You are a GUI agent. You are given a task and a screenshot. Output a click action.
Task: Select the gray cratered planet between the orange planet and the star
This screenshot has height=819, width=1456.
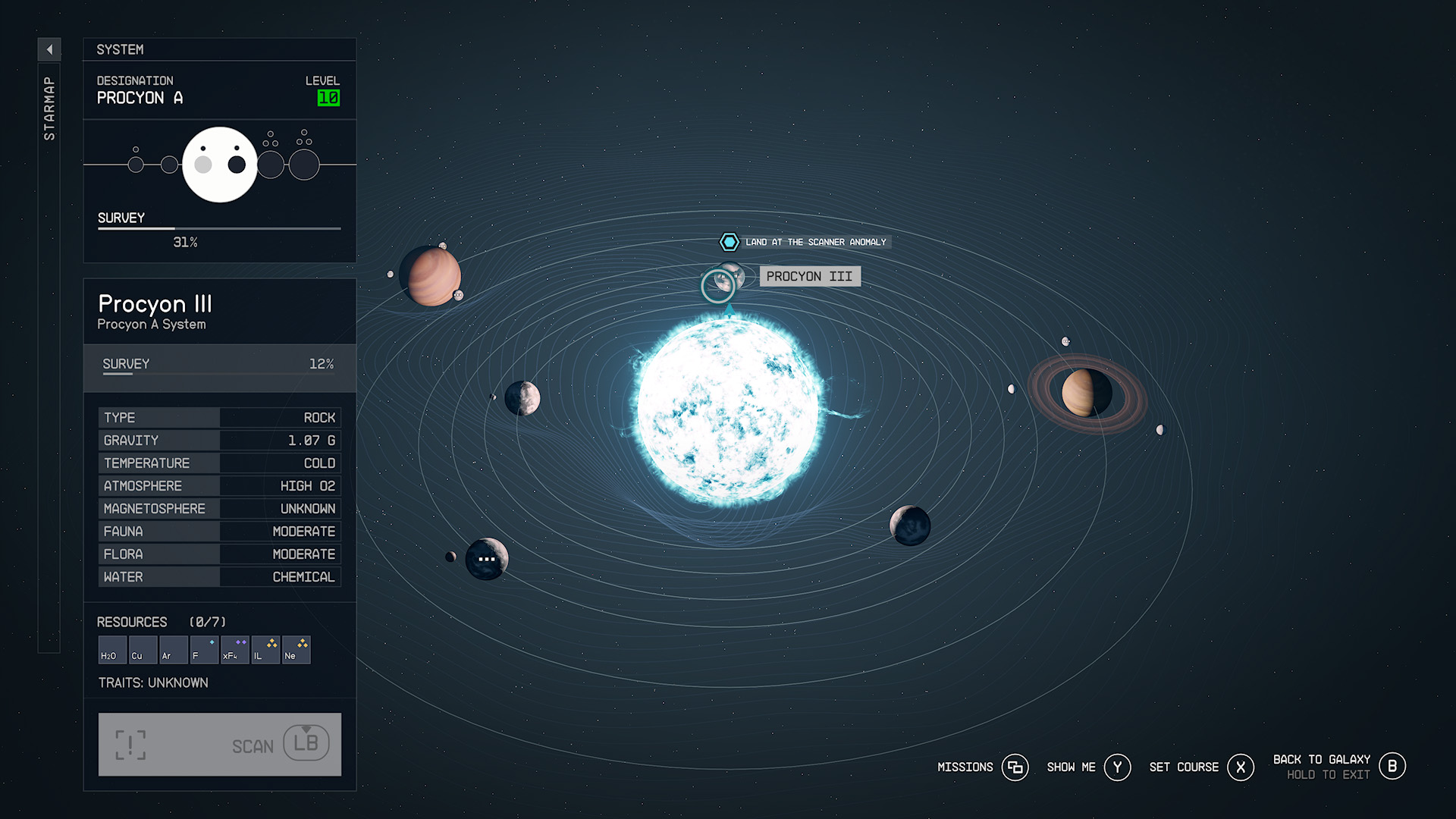(x=522, y=398)
